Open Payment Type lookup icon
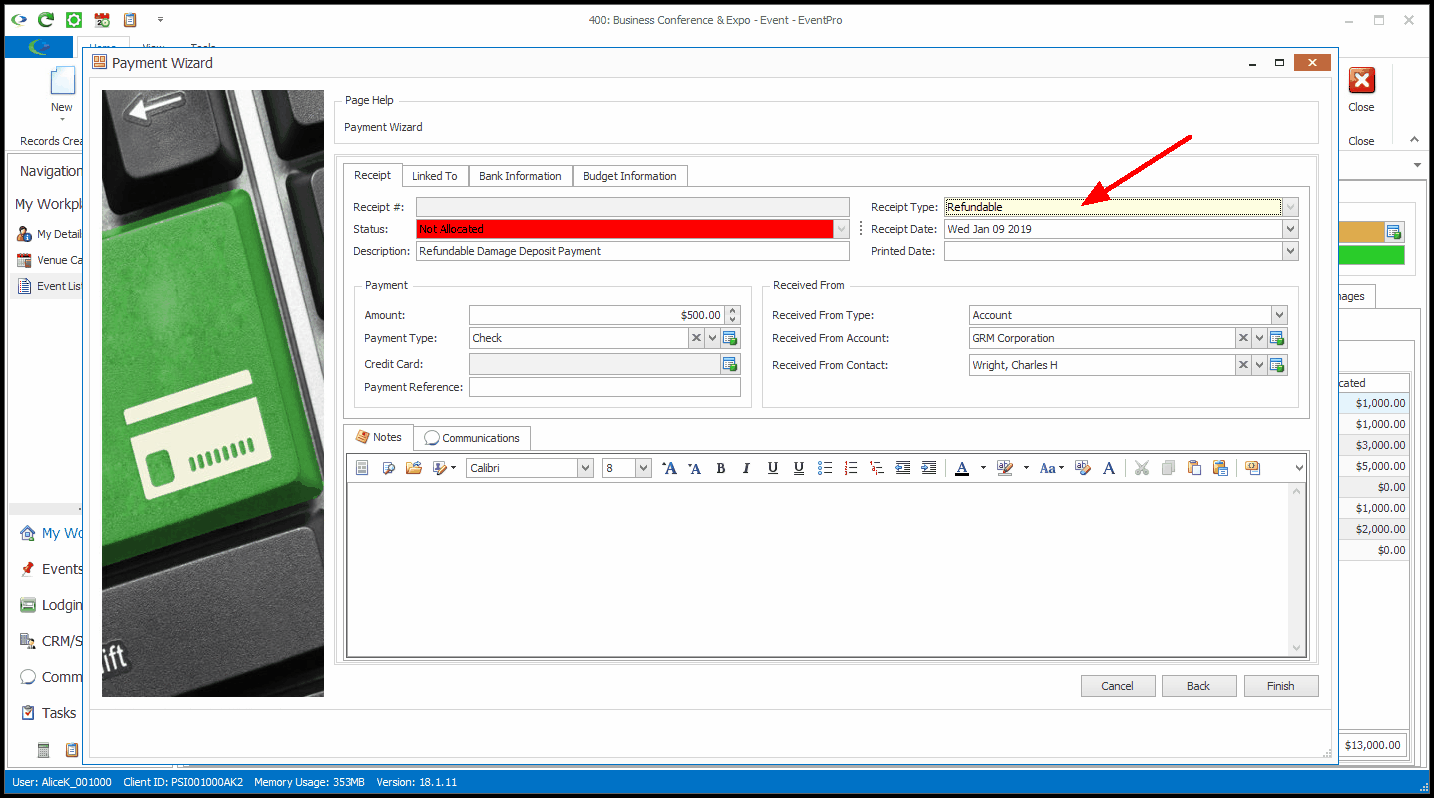The image size is (1434, 798). point(730,338)
